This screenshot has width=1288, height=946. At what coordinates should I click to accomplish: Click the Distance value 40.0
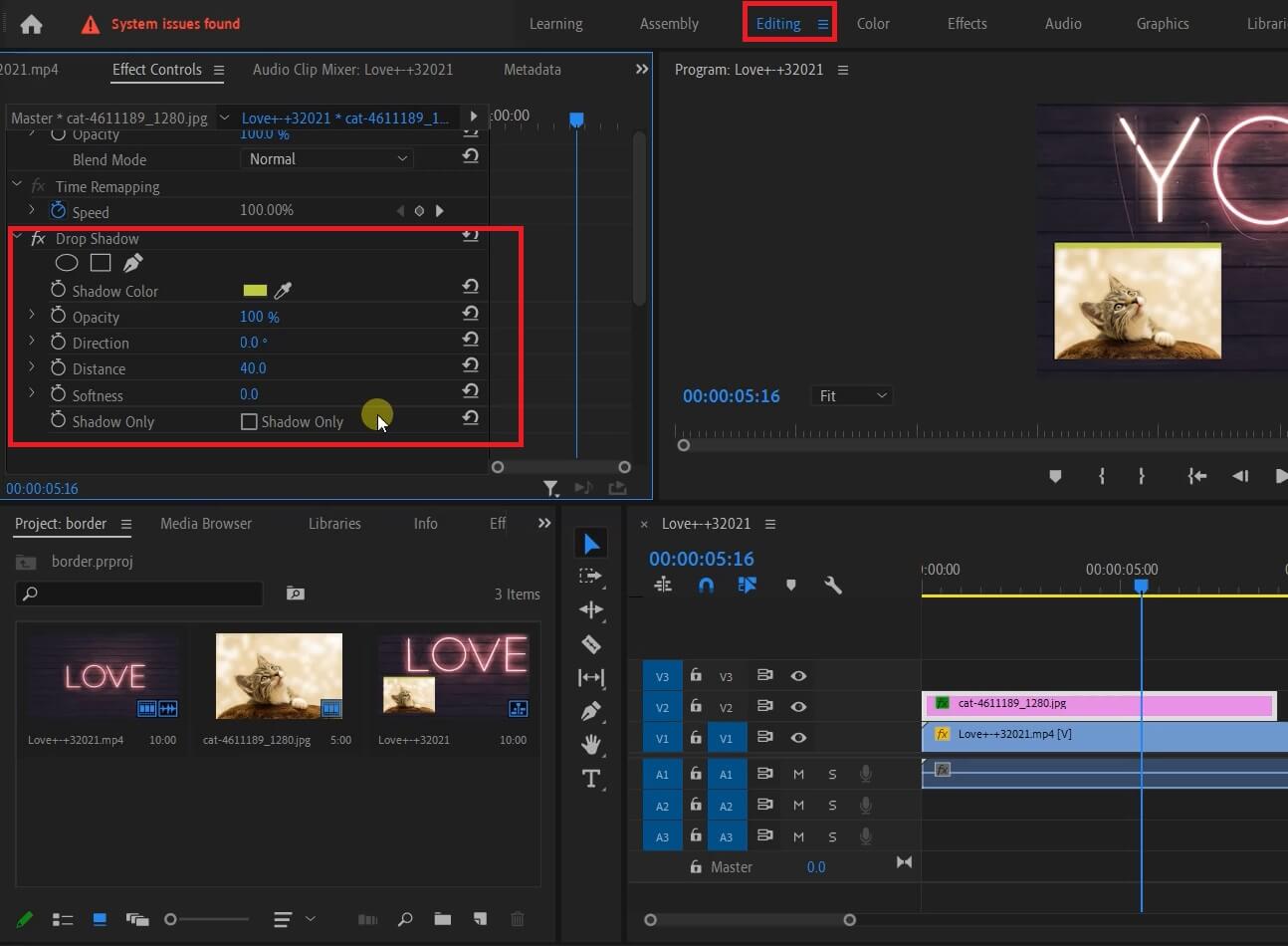[253, 367]
